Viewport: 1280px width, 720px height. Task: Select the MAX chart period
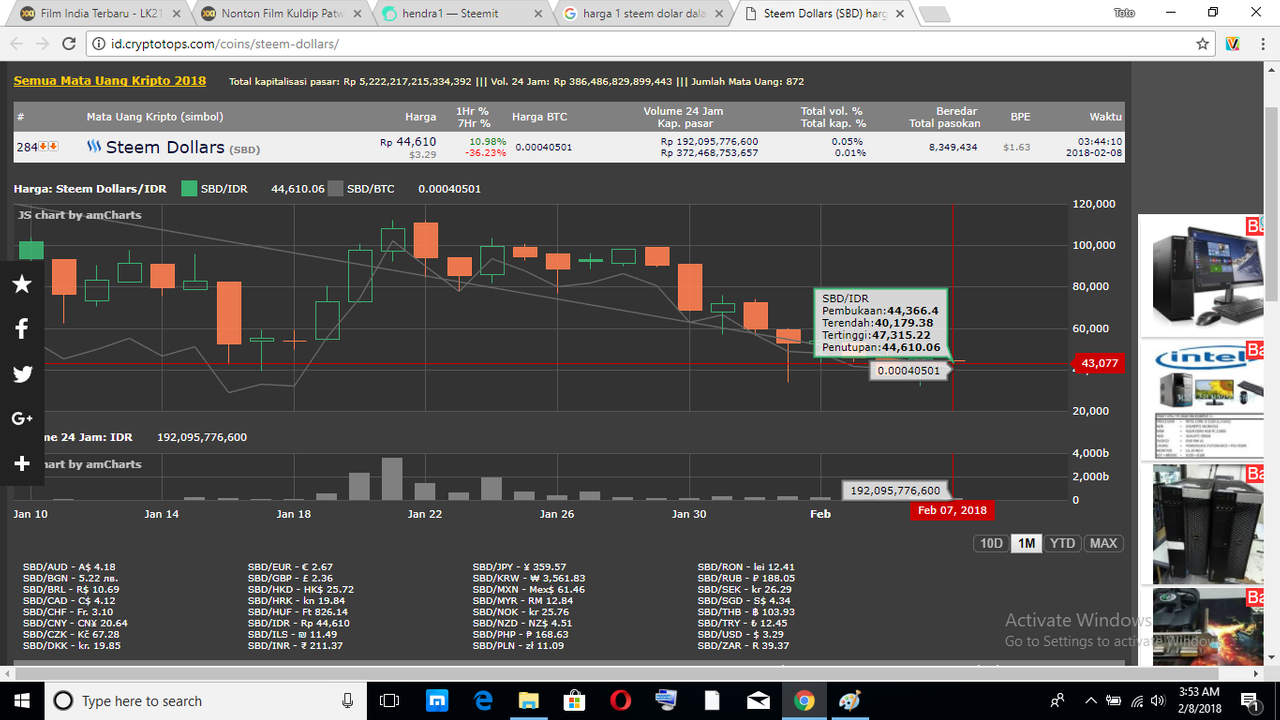[1103, 543]
